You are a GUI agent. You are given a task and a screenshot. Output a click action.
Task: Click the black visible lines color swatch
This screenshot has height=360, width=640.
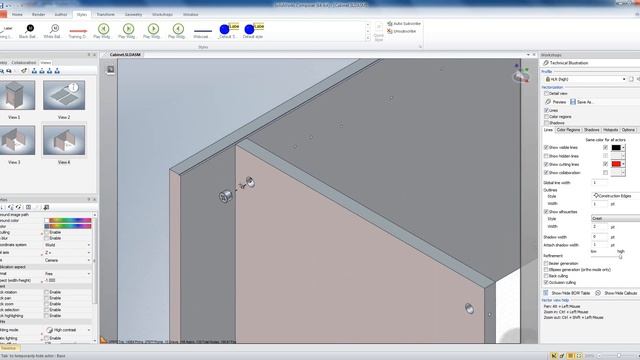(x=616, y=147)
